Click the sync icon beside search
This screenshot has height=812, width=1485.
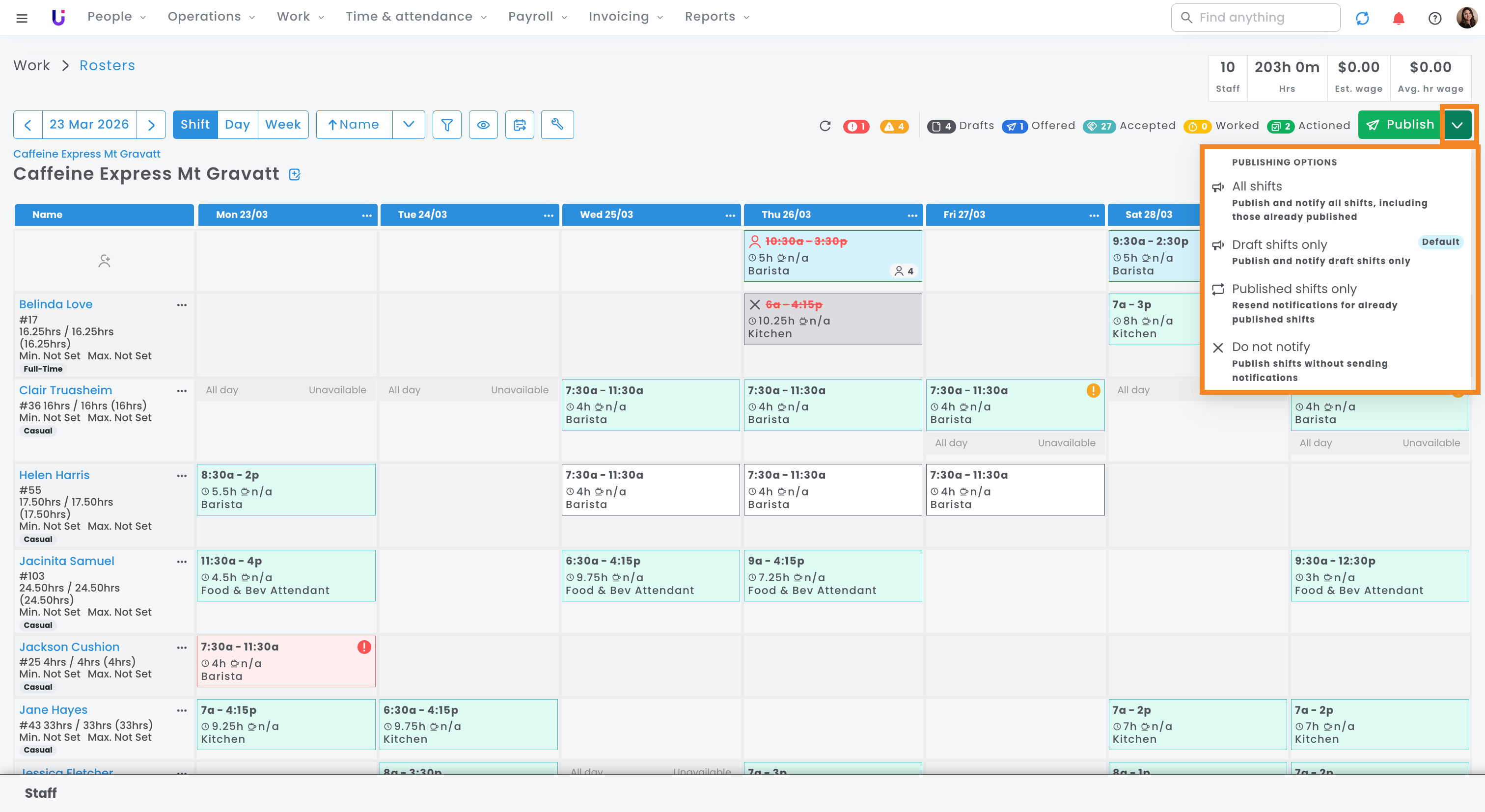pos(1362,18)
